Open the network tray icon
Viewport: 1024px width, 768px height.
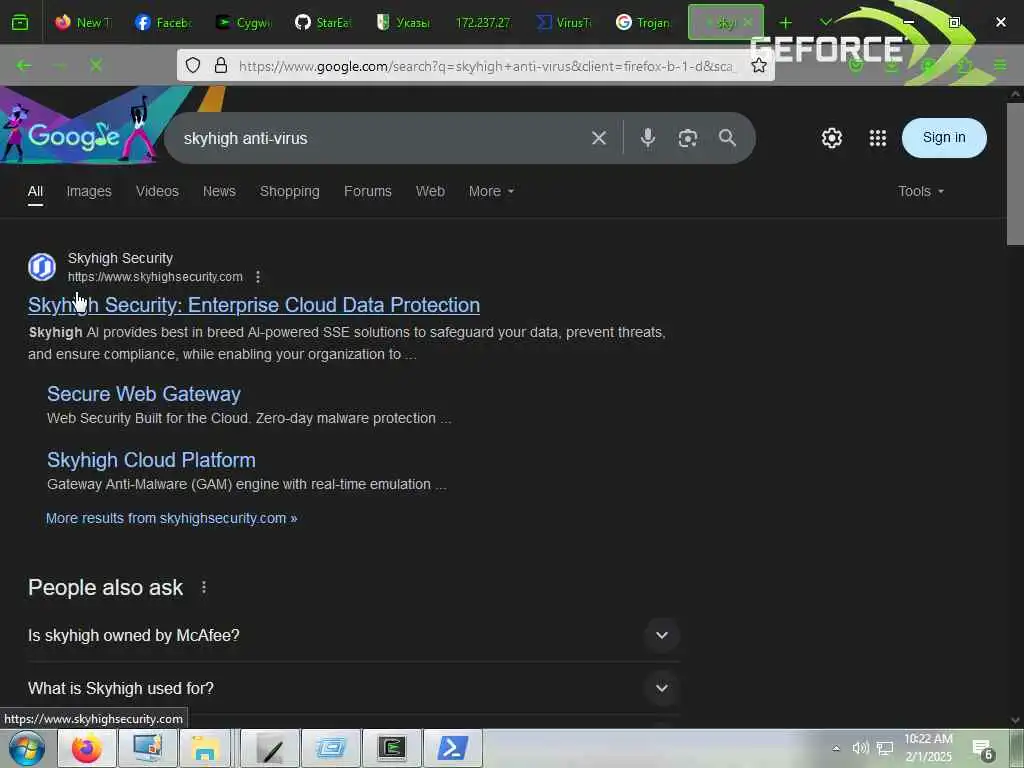[x=885, y=748]
